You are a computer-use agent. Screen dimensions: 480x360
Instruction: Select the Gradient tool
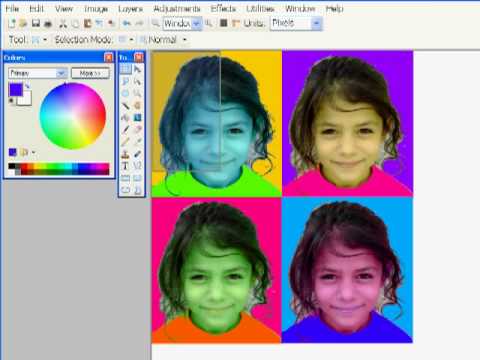[x=137, y=117]
